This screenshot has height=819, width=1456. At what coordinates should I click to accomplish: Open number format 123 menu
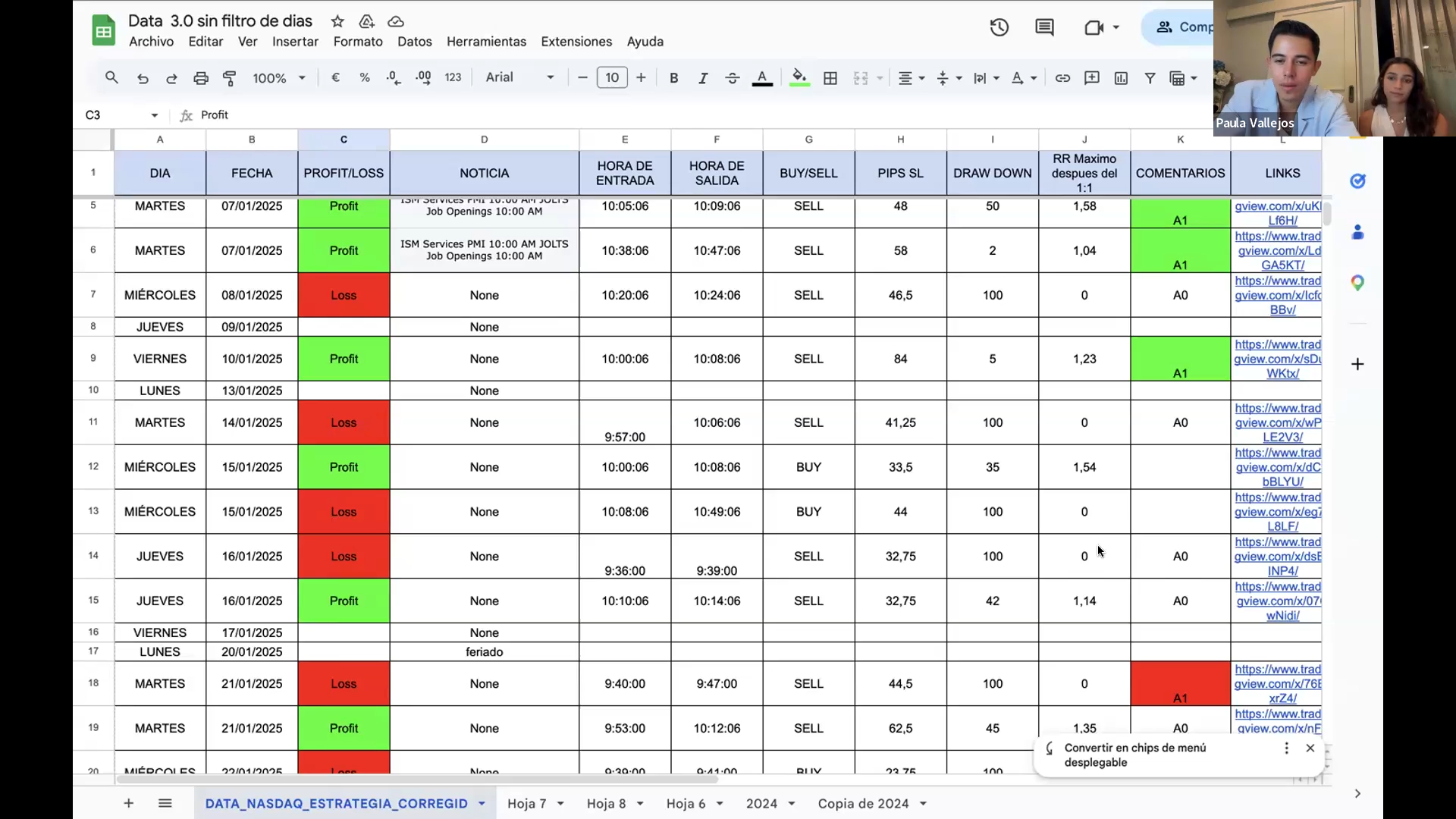(x=453, y=77)
